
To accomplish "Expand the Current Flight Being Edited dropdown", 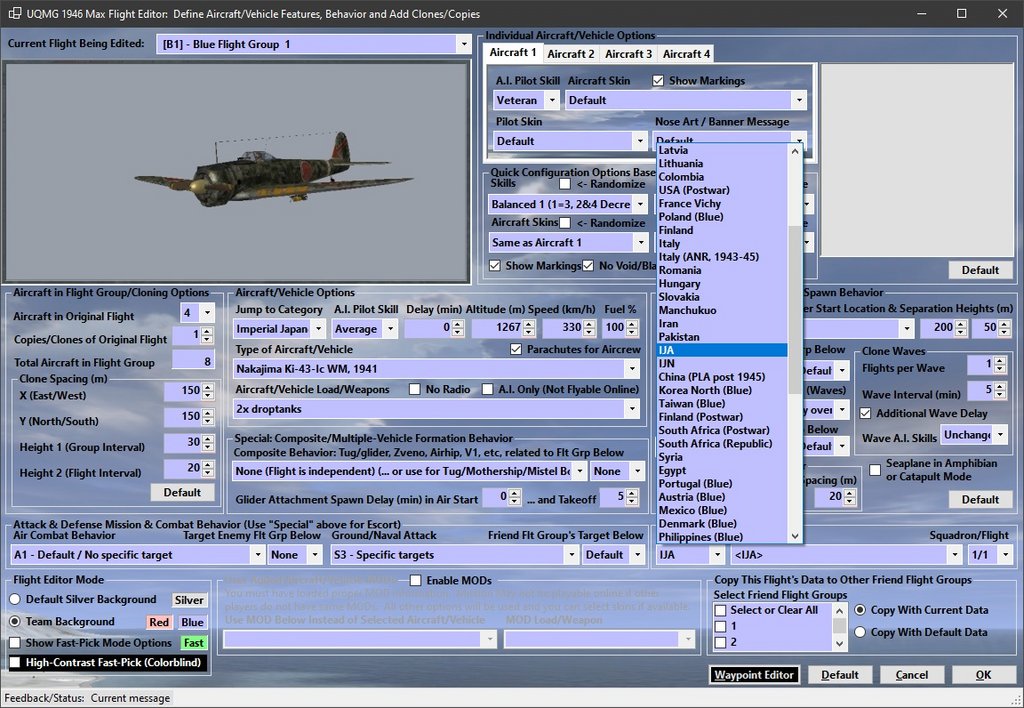I will (x=463, y=44).
